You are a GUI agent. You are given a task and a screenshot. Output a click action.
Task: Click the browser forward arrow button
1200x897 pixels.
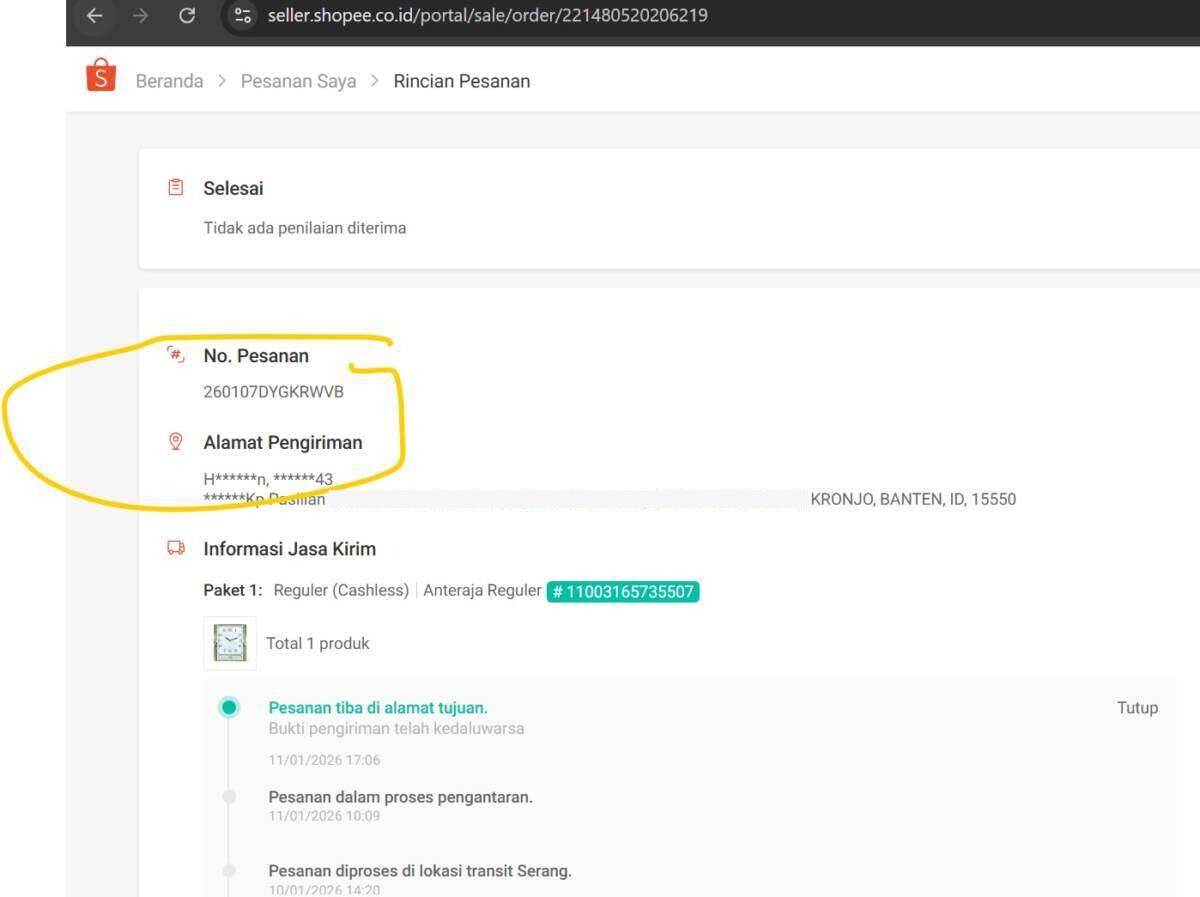140,16
